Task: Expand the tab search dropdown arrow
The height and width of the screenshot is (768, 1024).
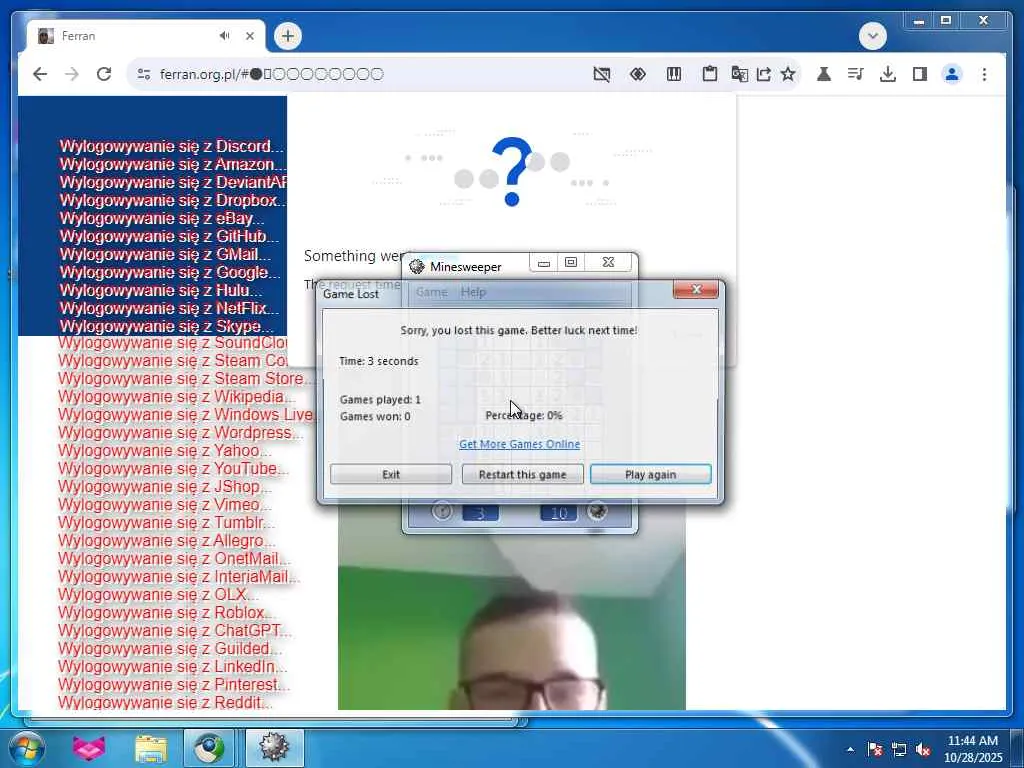Action: [873, 36]
